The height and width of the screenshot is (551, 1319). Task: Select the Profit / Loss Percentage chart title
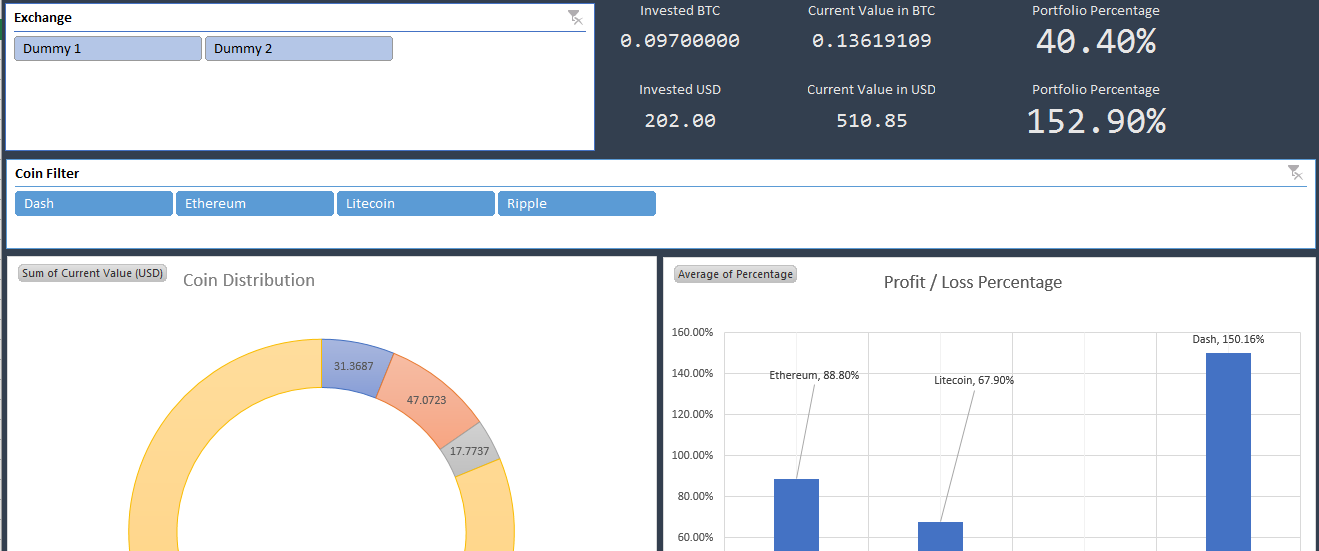pos(973,282)
